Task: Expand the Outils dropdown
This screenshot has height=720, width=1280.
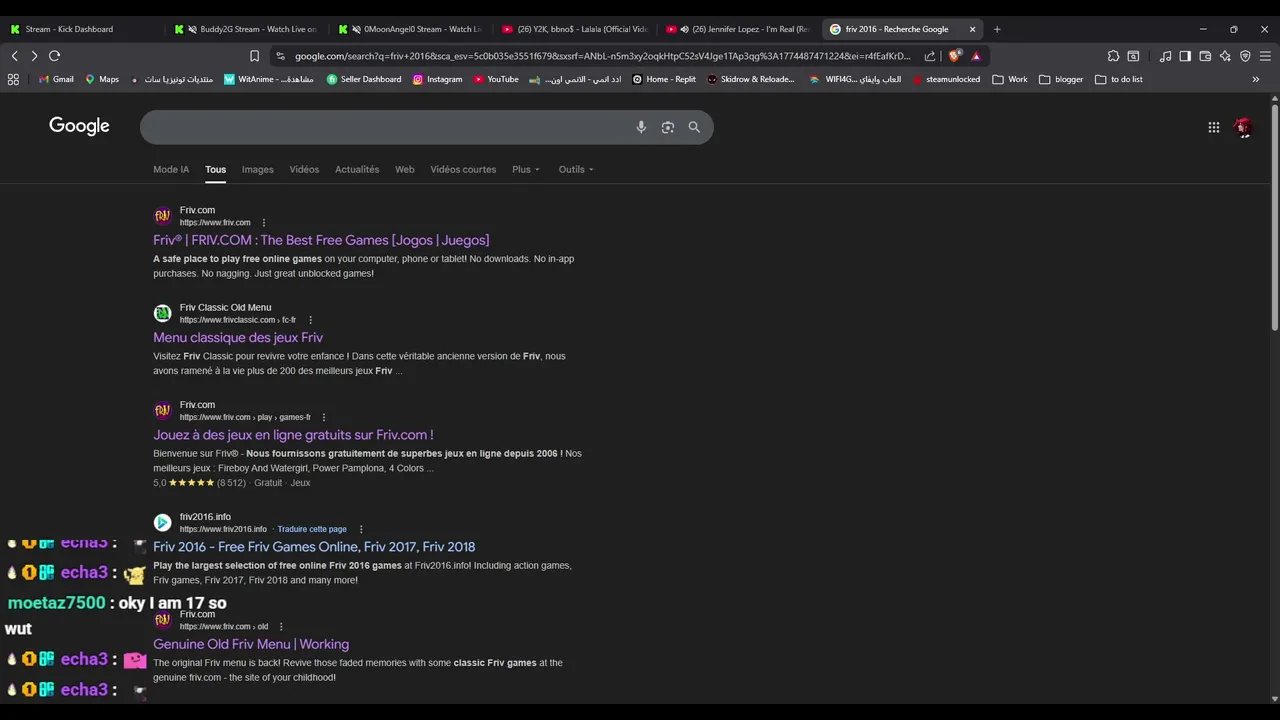Action: point(576,169)
